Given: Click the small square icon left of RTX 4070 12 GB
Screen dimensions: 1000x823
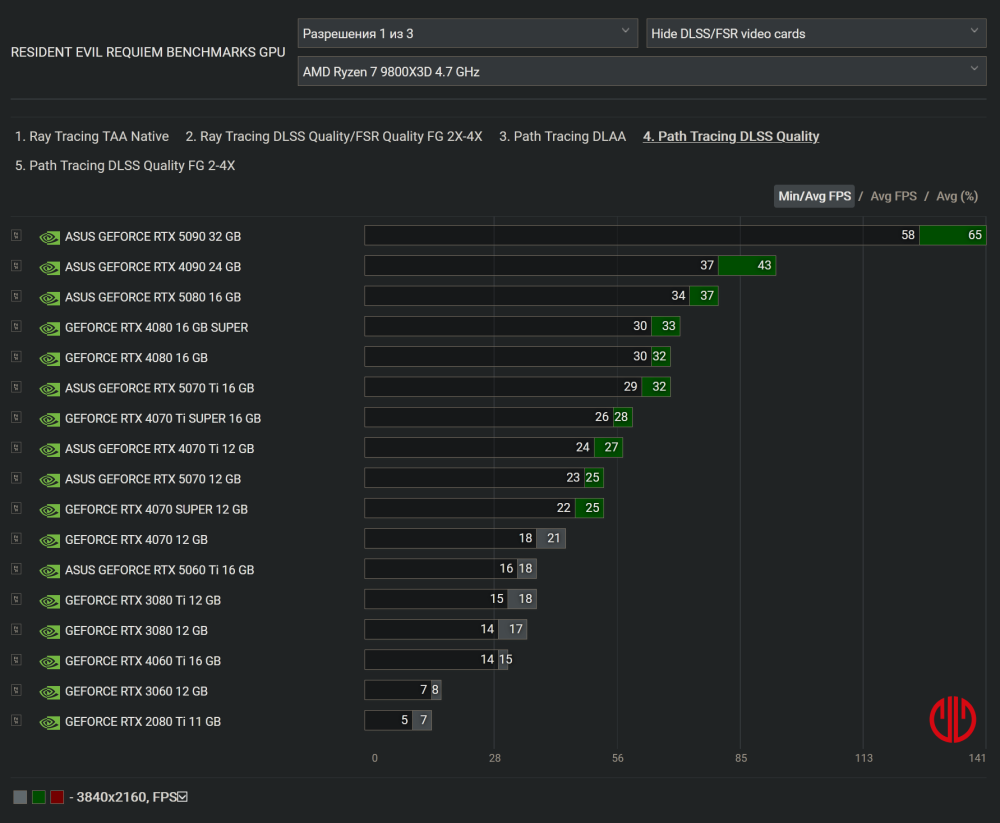Looking at the screenshot, I should 16,539.
